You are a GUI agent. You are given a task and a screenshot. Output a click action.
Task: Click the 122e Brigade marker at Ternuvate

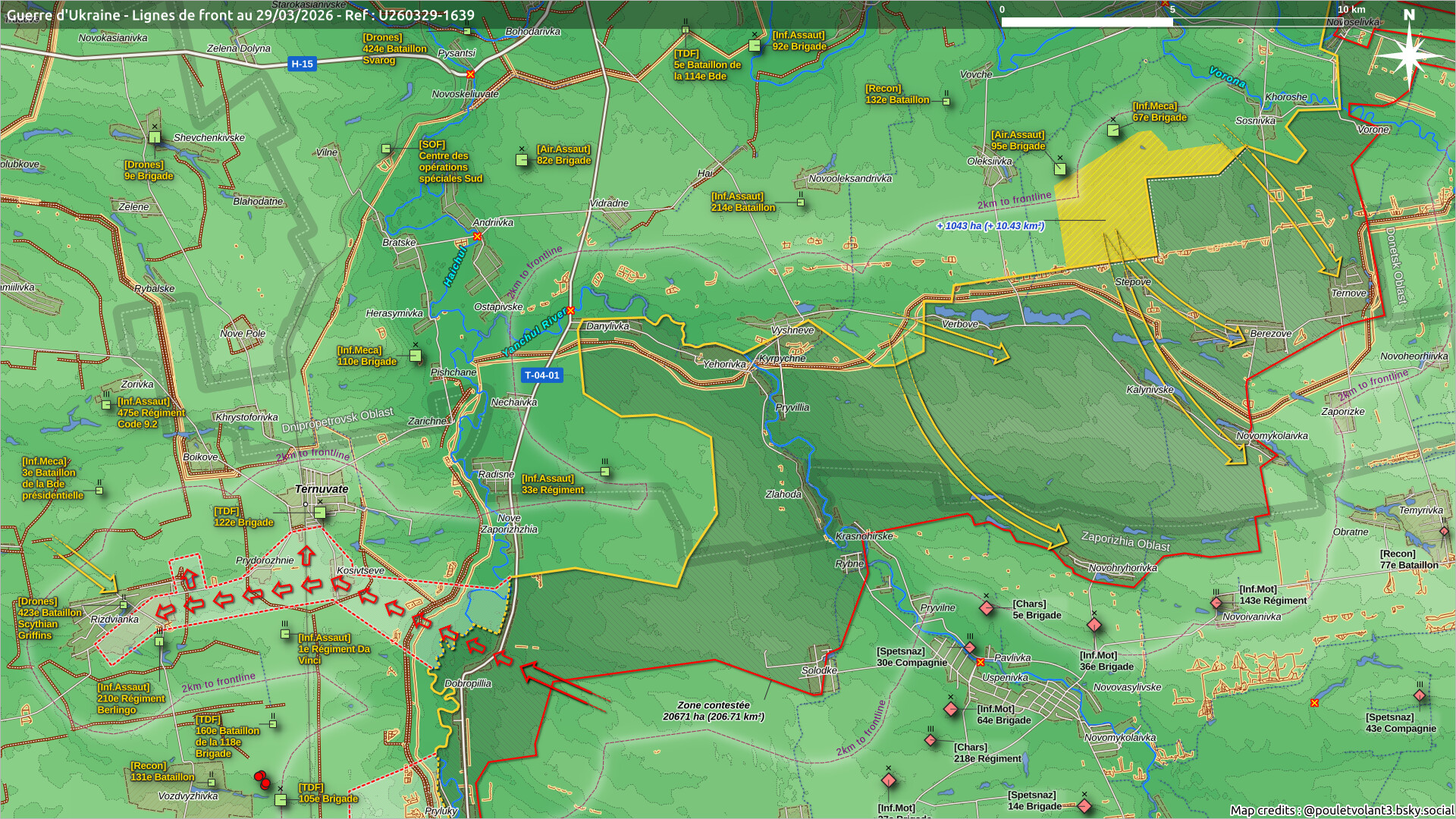click(320, 513)
